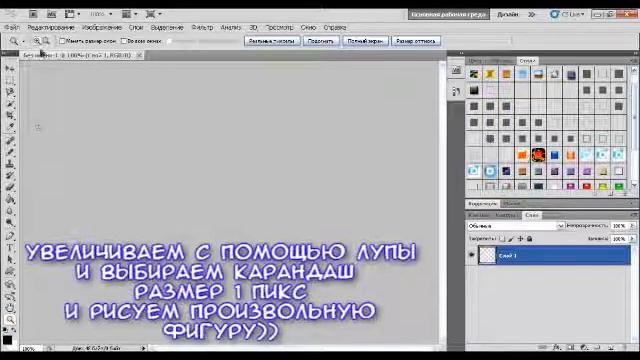Select the Move tool
The image size is (640, 360).
click(10, 69)
